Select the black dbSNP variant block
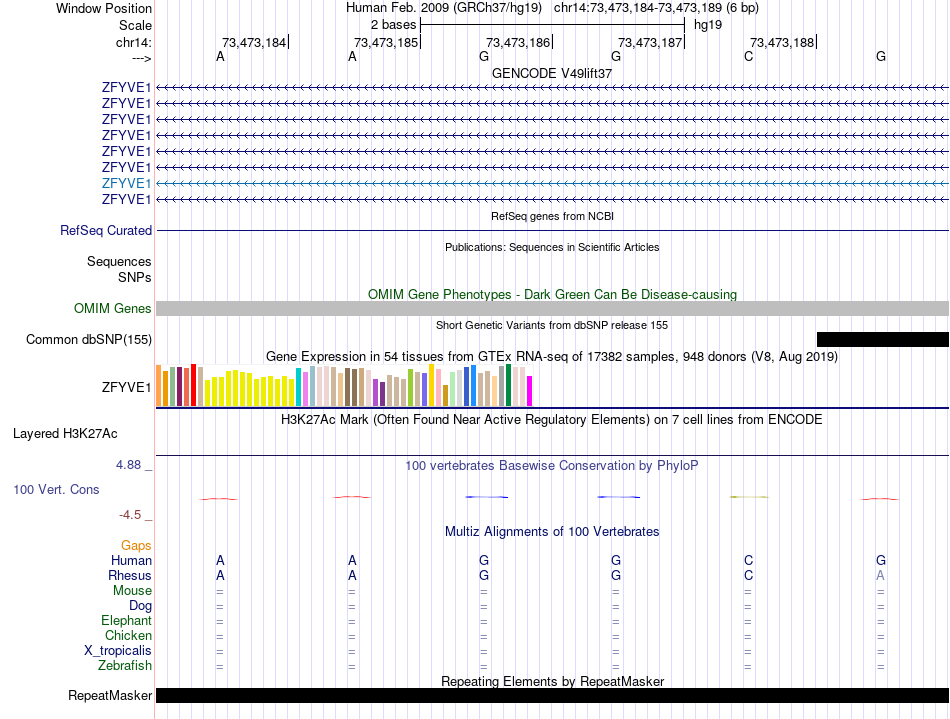 tap(883, 339)
